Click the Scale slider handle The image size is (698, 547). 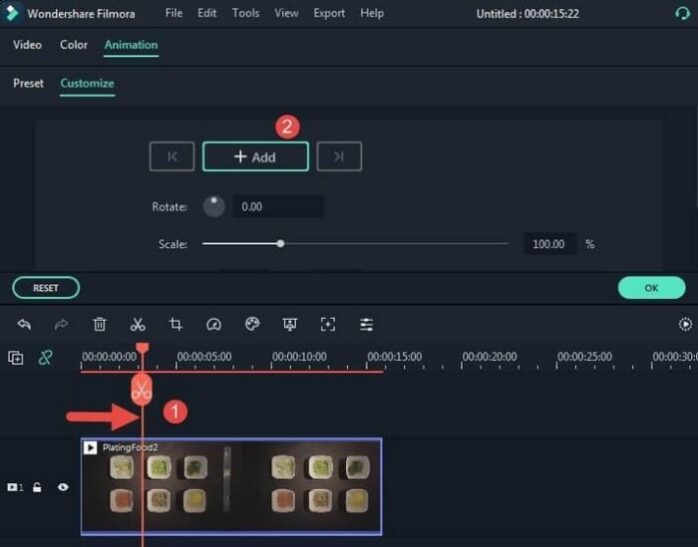(281, 243)
